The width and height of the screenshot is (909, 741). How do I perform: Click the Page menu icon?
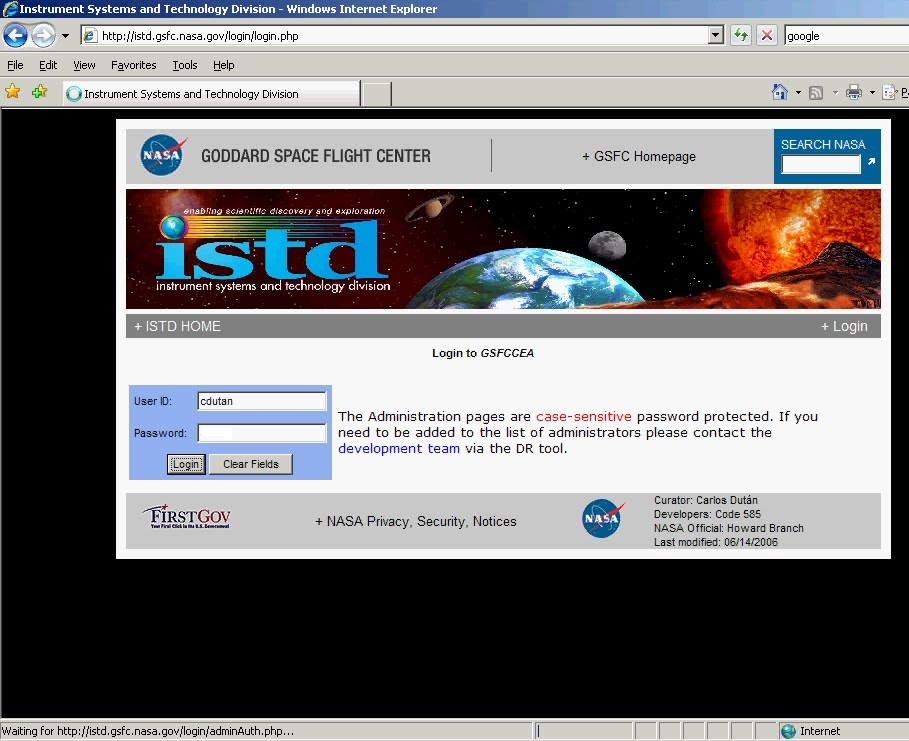coord(890,92)
